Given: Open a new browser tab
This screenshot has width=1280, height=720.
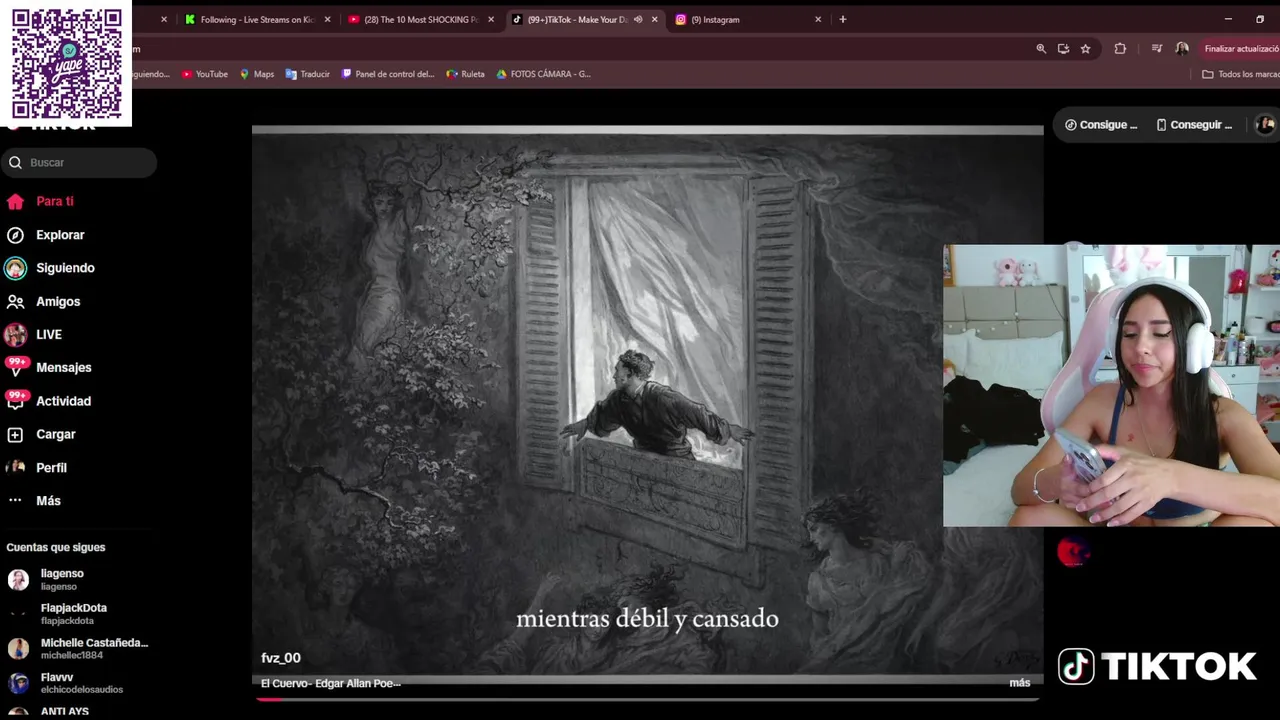Looking at the screenshot, I should (x=843, y=19).
